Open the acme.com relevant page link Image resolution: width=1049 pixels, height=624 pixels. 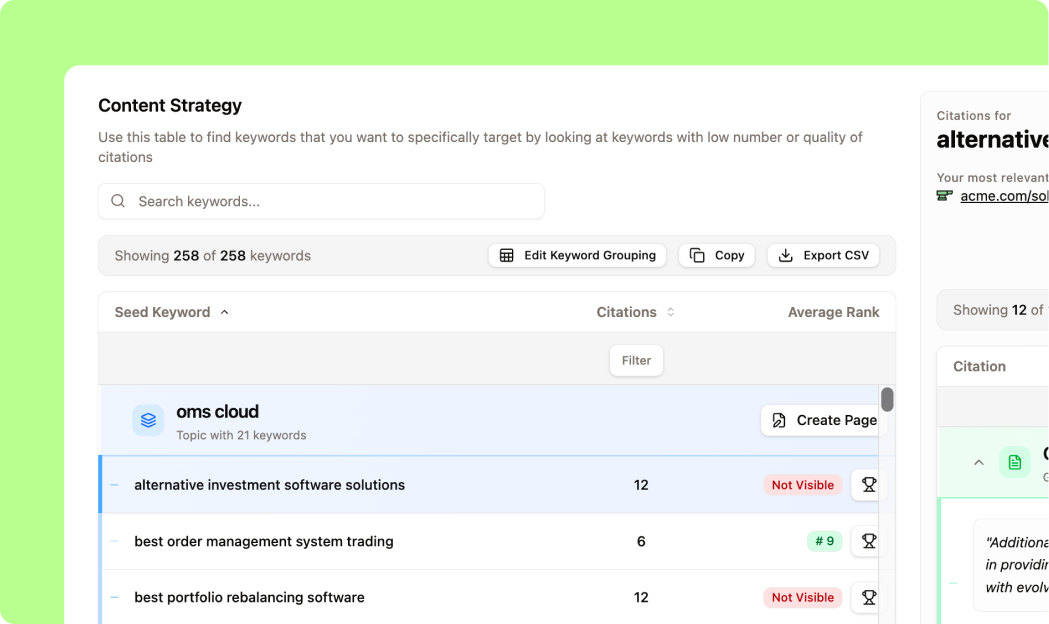[x=1004, y=196]
